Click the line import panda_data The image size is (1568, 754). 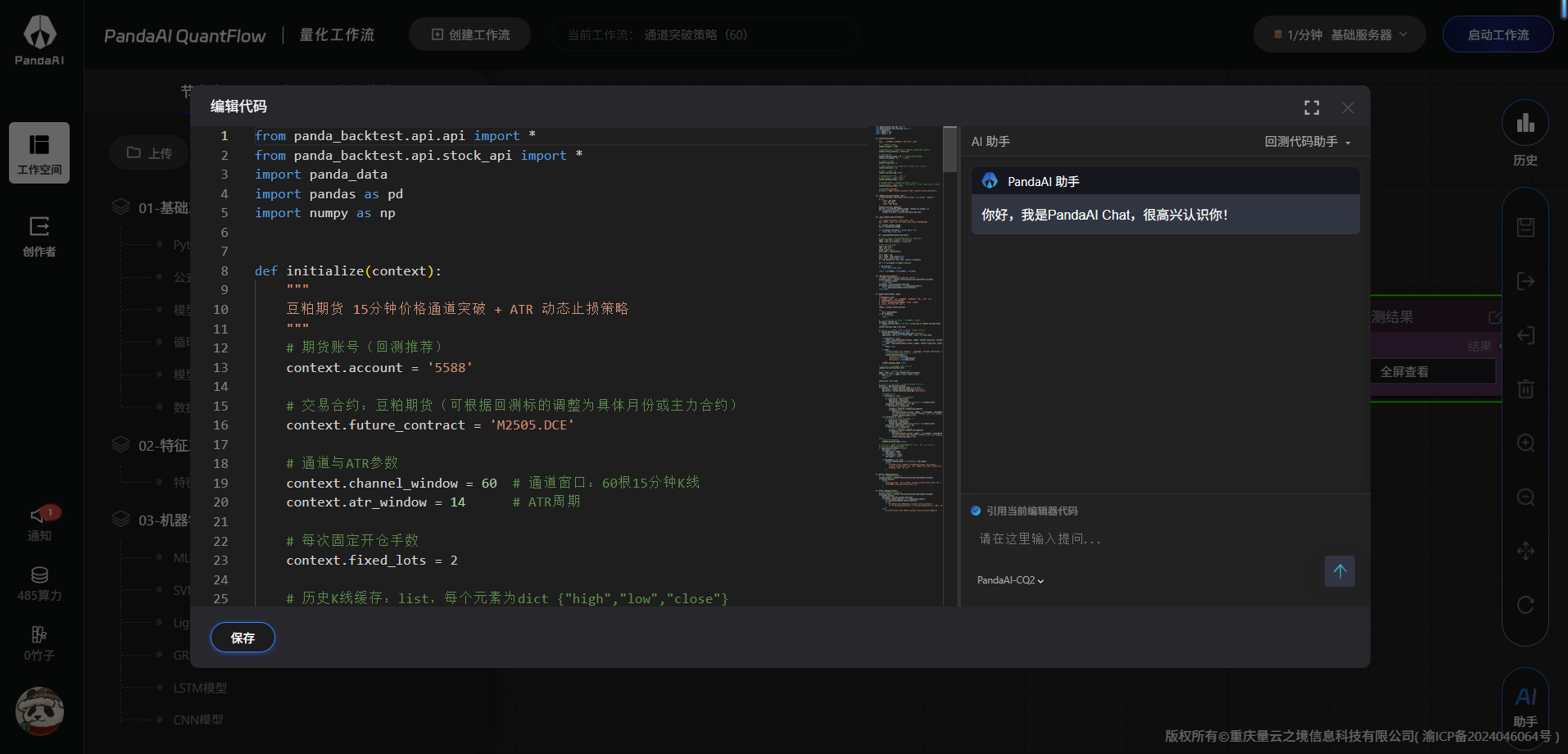point(321,175)
